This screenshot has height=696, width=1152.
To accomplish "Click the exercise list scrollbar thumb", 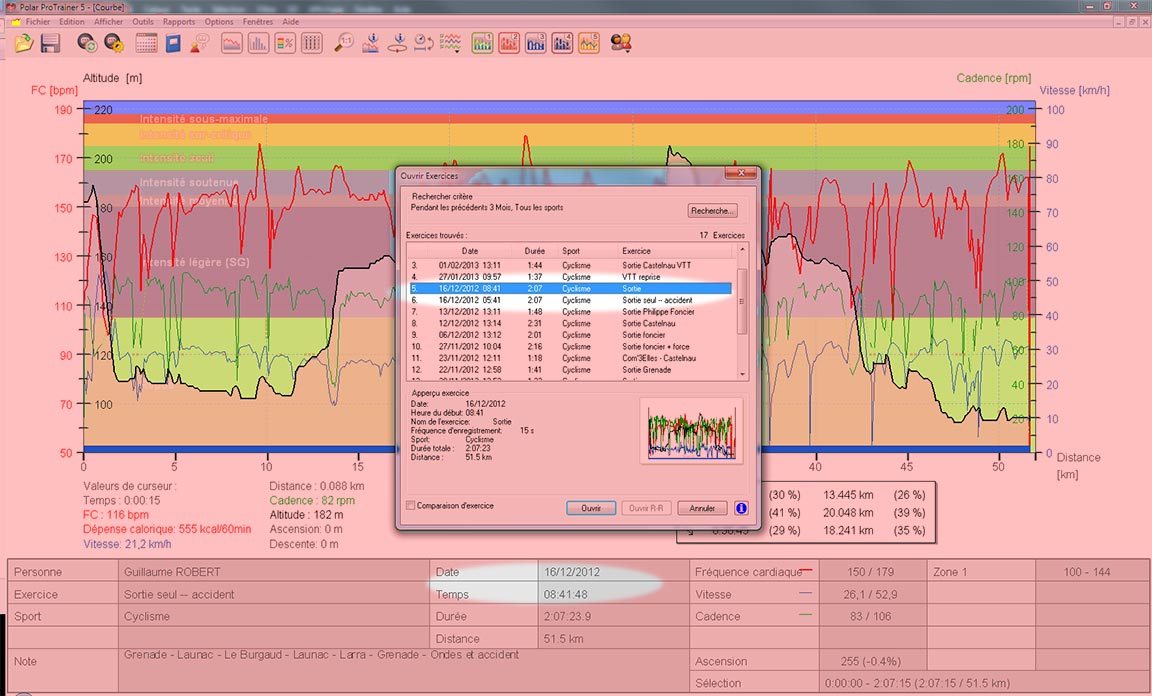I will tap(742, 301).
